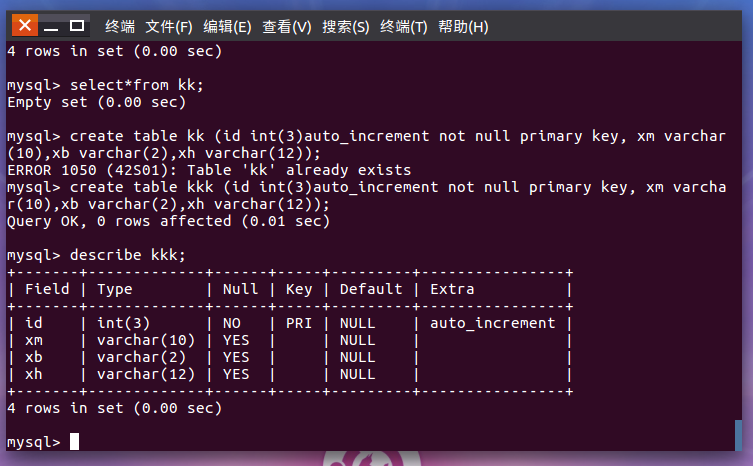Click the Default column header
The image size is (753, 466).
point(371,289)
